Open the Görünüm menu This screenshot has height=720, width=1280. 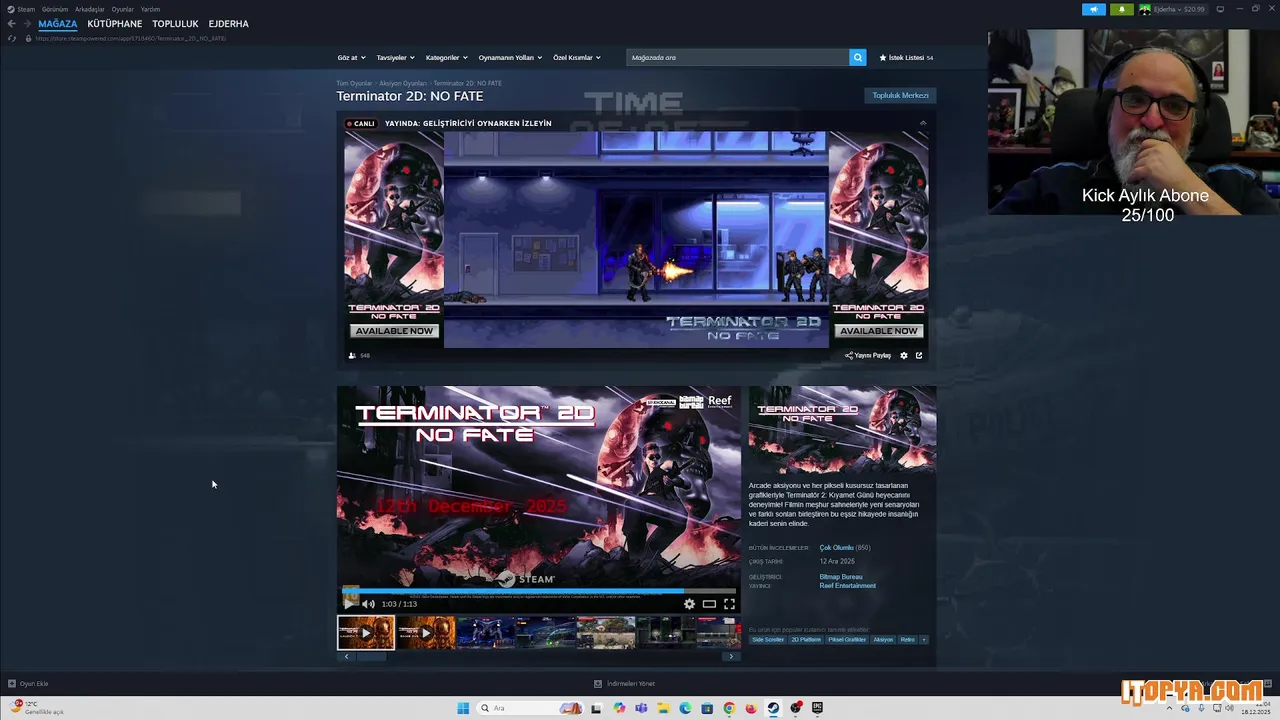(55, 9)
